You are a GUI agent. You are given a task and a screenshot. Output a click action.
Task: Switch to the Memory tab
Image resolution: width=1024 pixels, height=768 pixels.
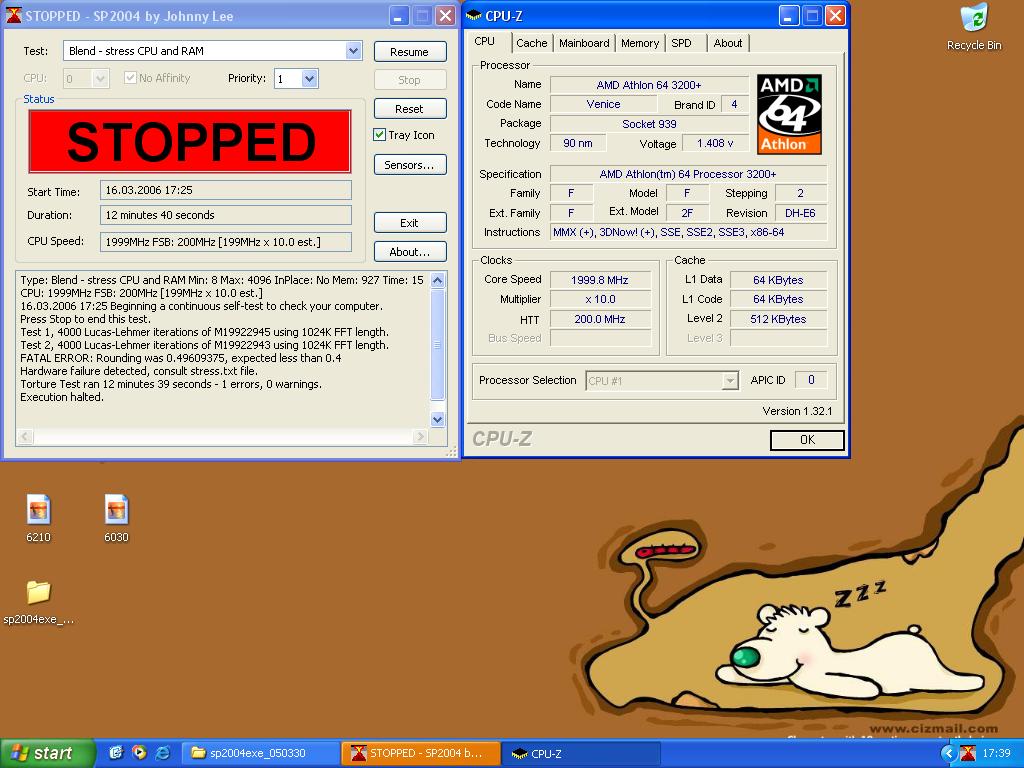[x=640, y=43]
